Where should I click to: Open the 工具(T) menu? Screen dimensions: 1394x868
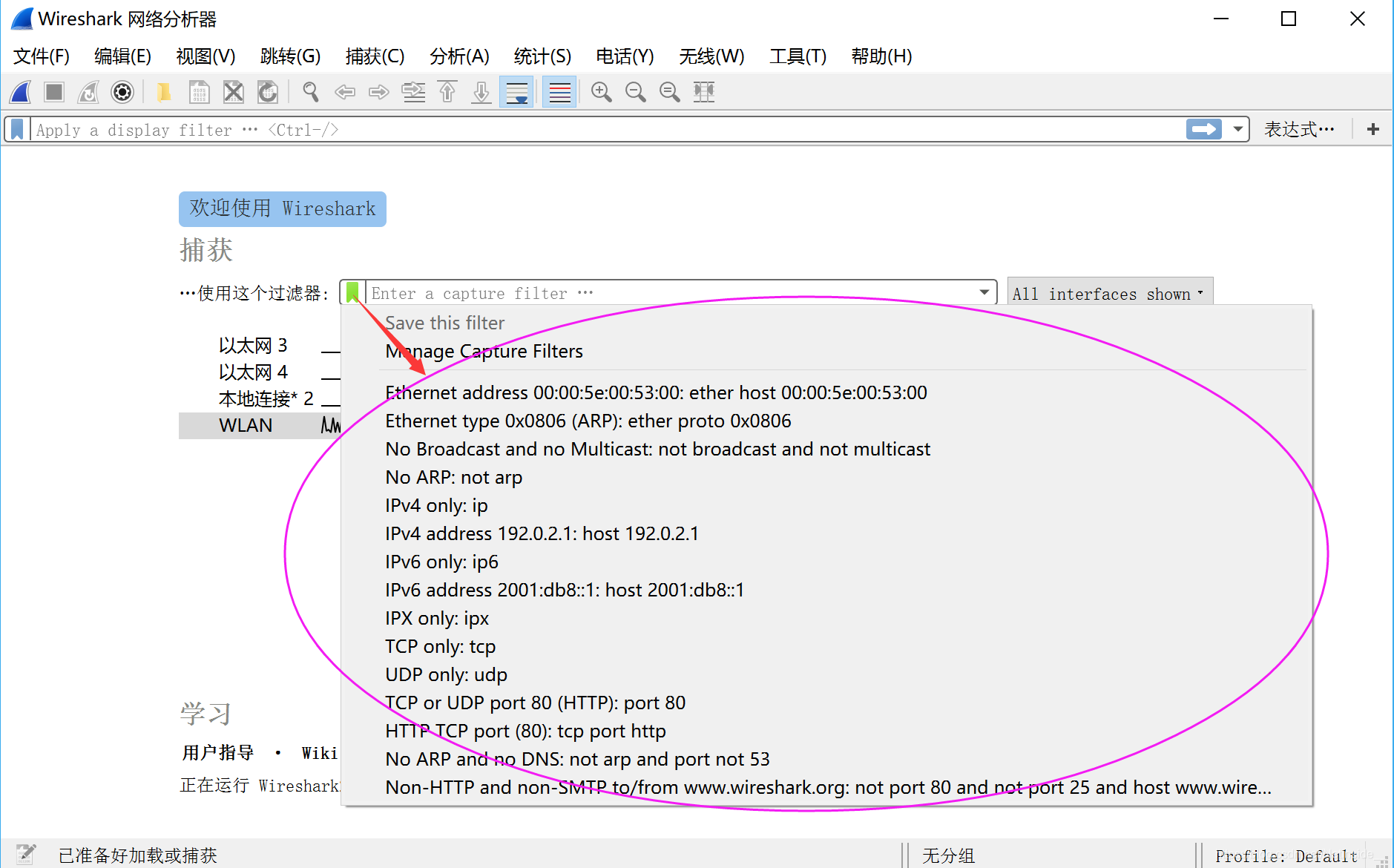coord(798,56)
